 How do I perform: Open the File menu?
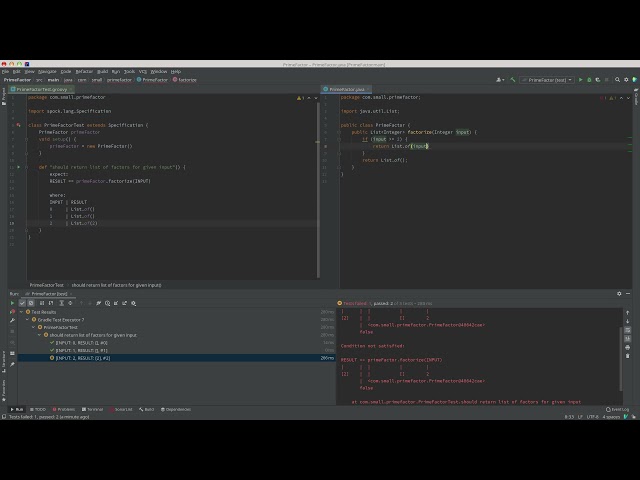tap(5, 71)
